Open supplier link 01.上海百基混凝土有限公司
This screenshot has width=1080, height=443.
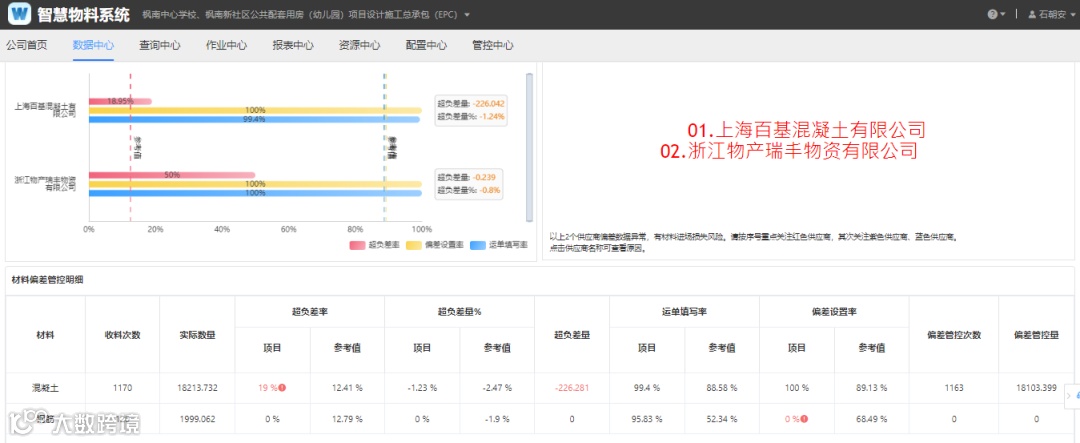pyautogui.click(x=806, y=130)
